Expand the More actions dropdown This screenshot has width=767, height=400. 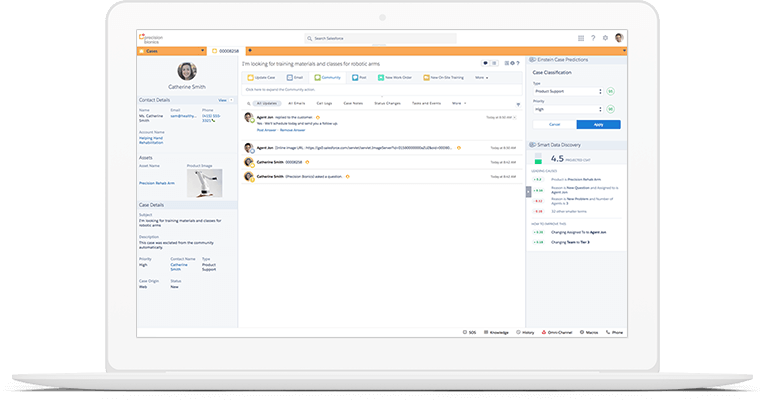(x=481, y=77)
